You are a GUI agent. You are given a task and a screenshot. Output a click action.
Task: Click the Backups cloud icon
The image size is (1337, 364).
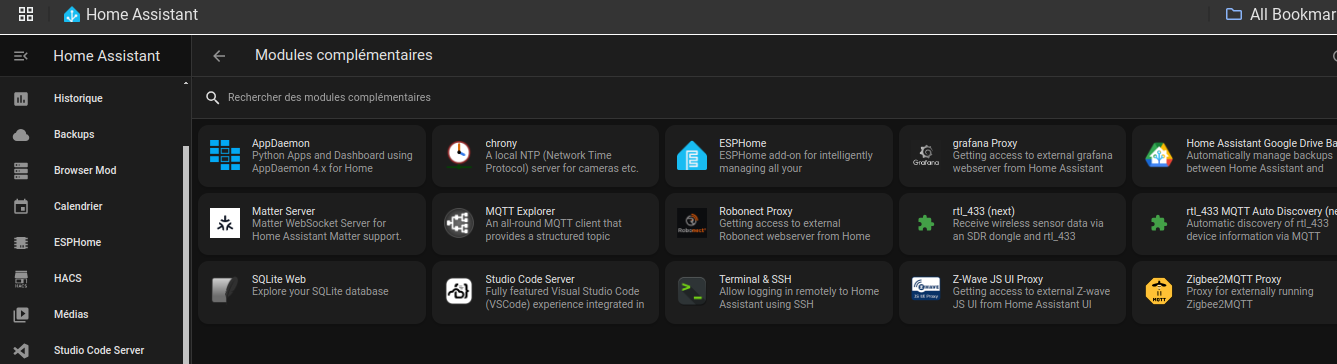(x=21, y=135)
